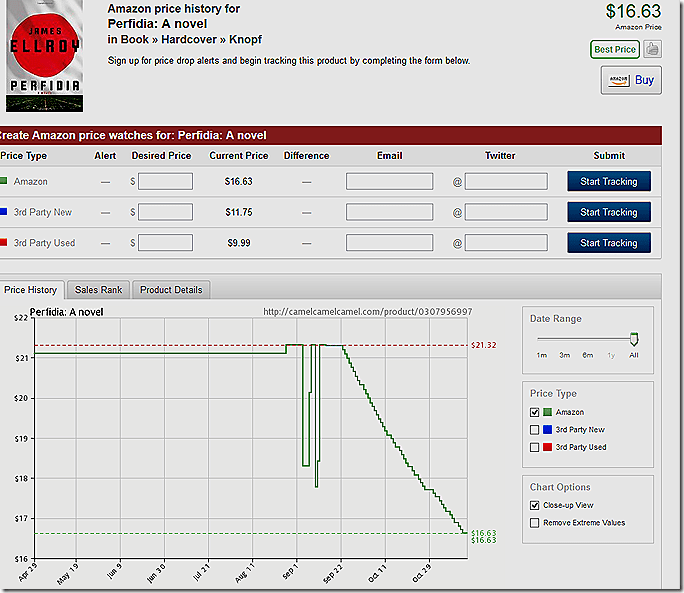Focus the Amazon desired price field

(x=165, y=181)
